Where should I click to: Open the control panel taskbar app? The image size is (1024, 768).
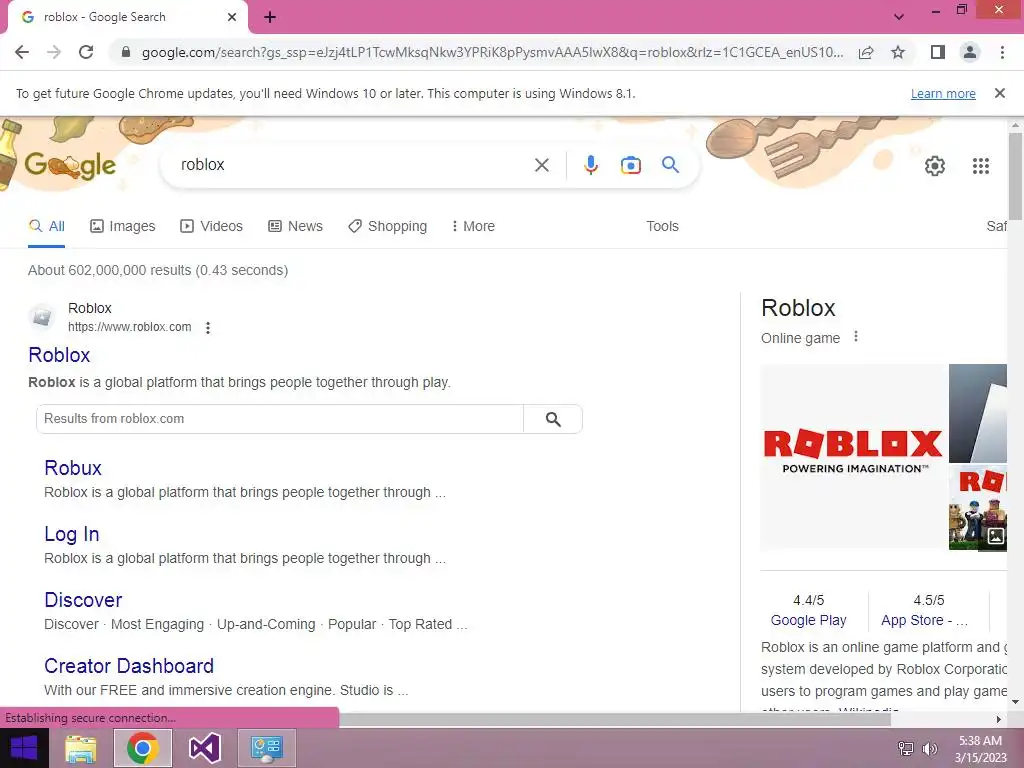(x=266, y=748)
